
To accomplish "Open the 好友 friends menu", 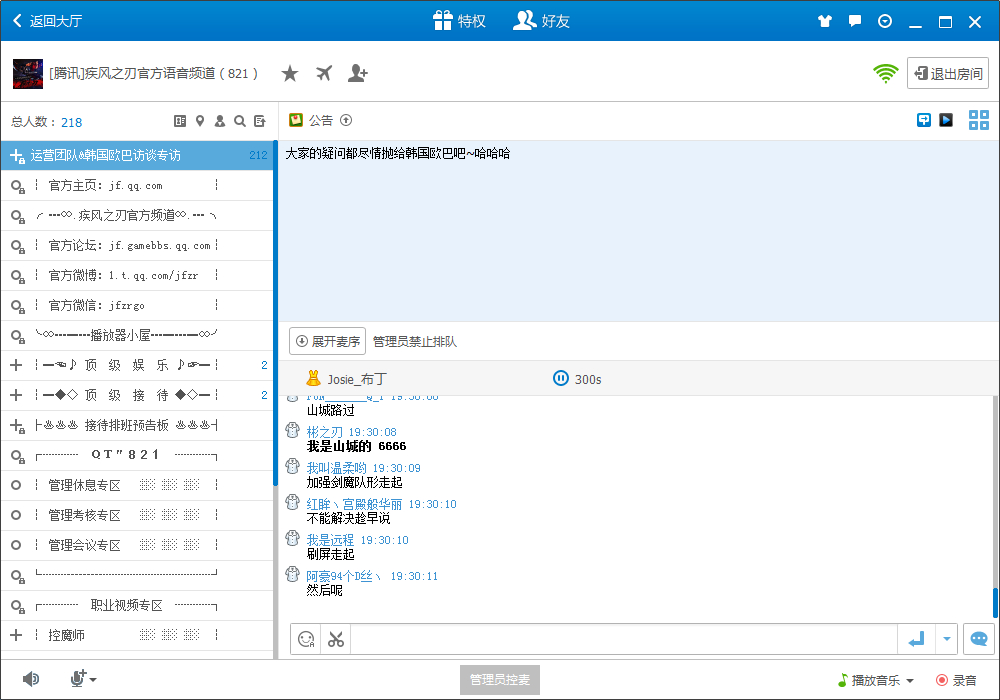I will (541, 21).
